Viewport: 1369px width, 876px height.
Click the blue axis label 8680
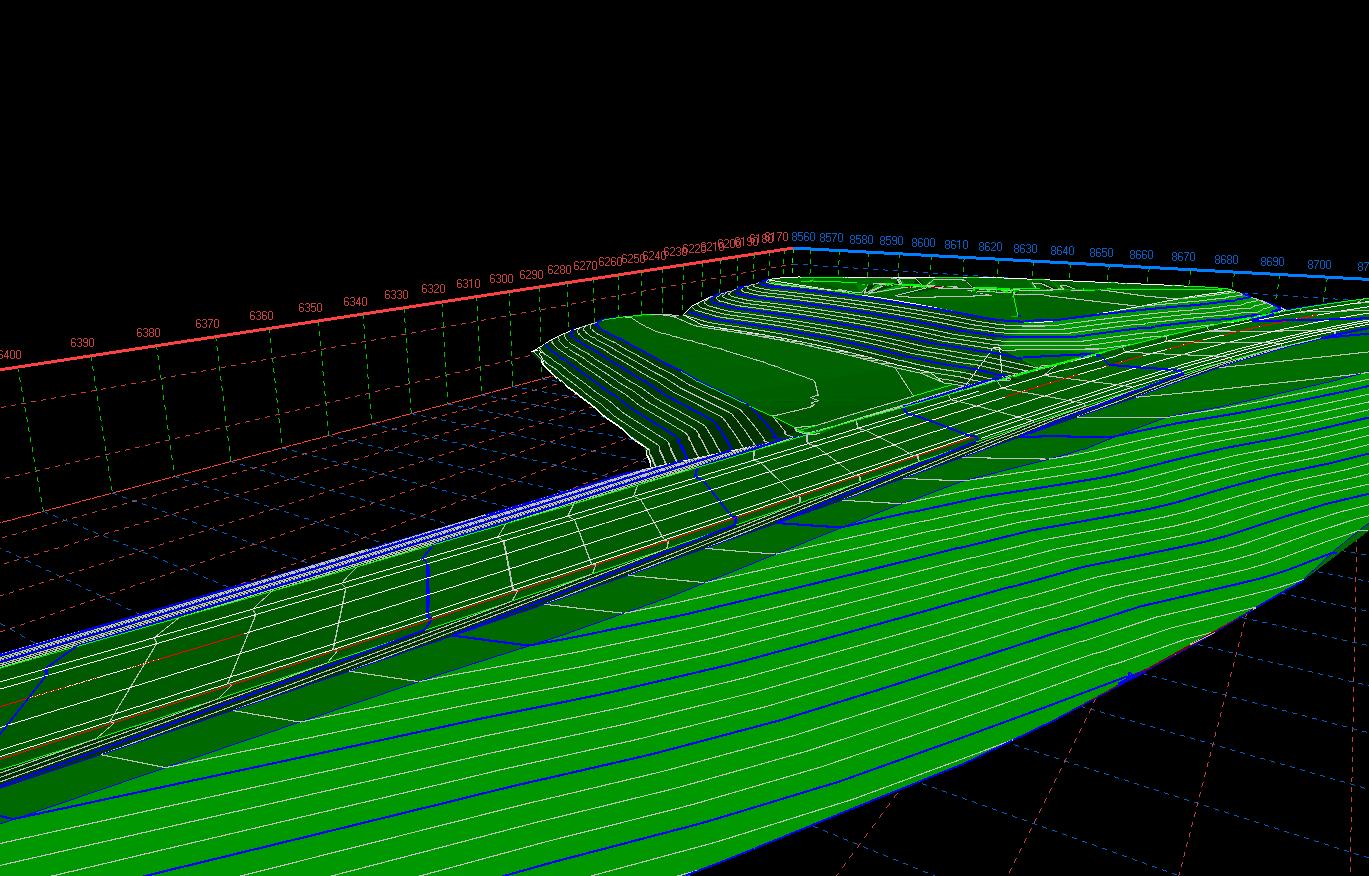[x=1226, y=260]
